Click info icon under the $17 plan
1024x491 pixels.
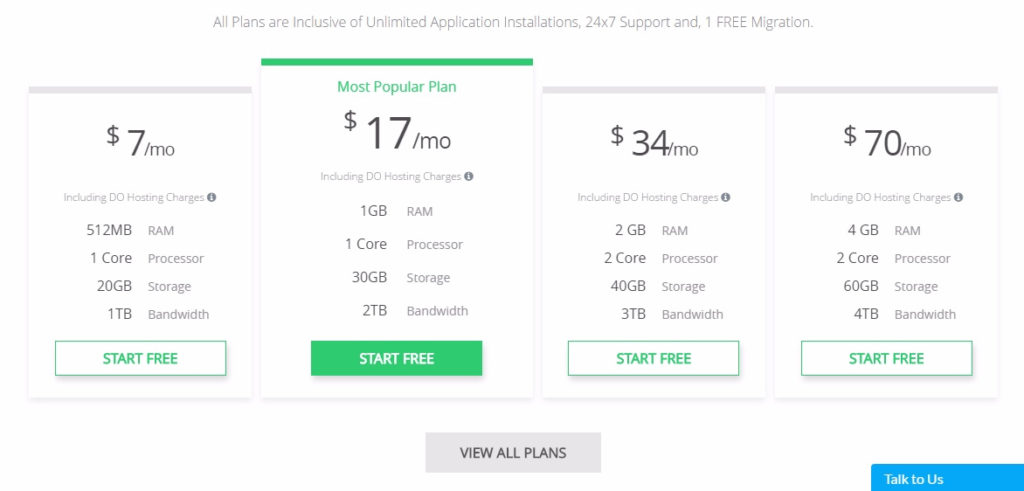(x=469, y=176)
